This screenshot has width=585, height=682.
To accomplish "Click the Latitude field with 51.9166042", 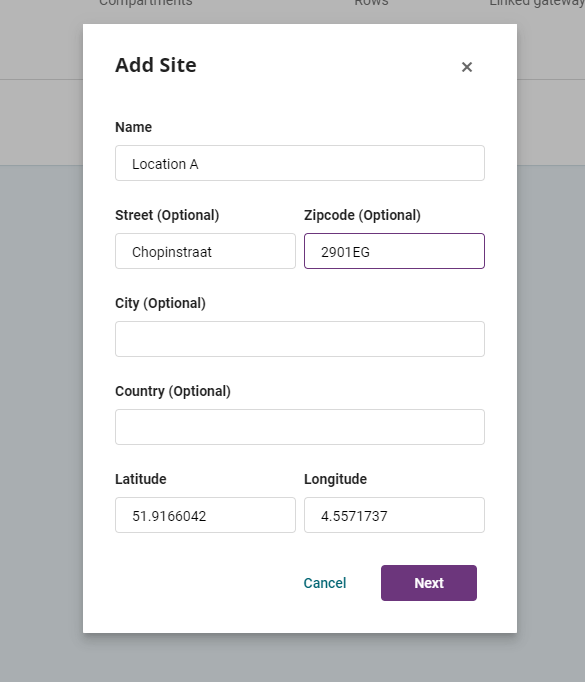I will (205, 515).
